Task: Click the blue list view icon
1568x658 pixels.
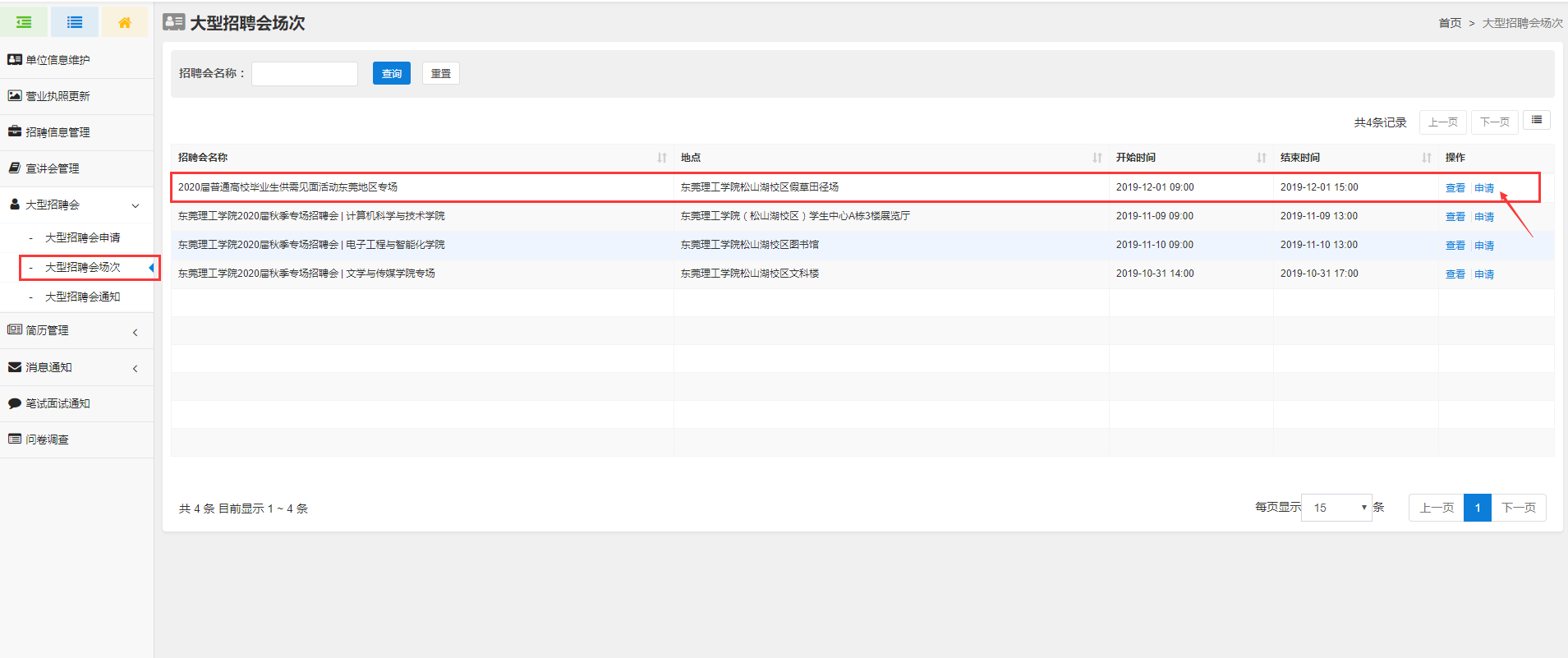Action: point(75,22)
